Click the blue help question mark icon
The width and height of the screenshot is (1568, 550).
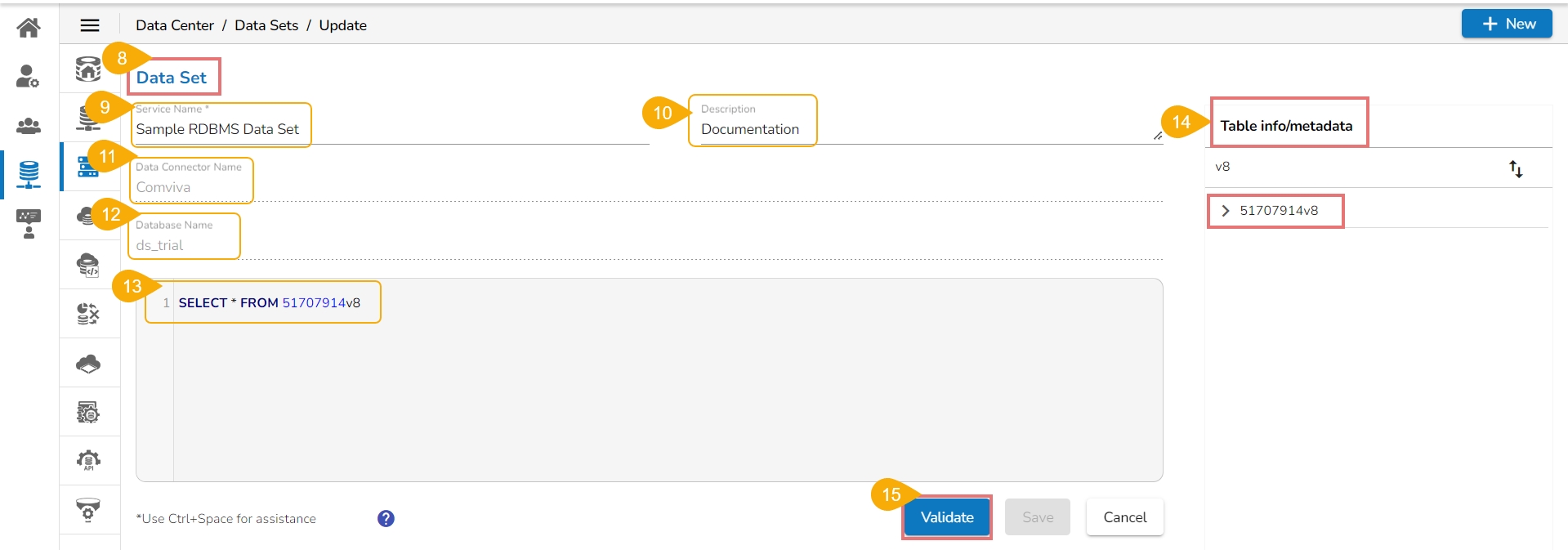[x=386, y=518]
